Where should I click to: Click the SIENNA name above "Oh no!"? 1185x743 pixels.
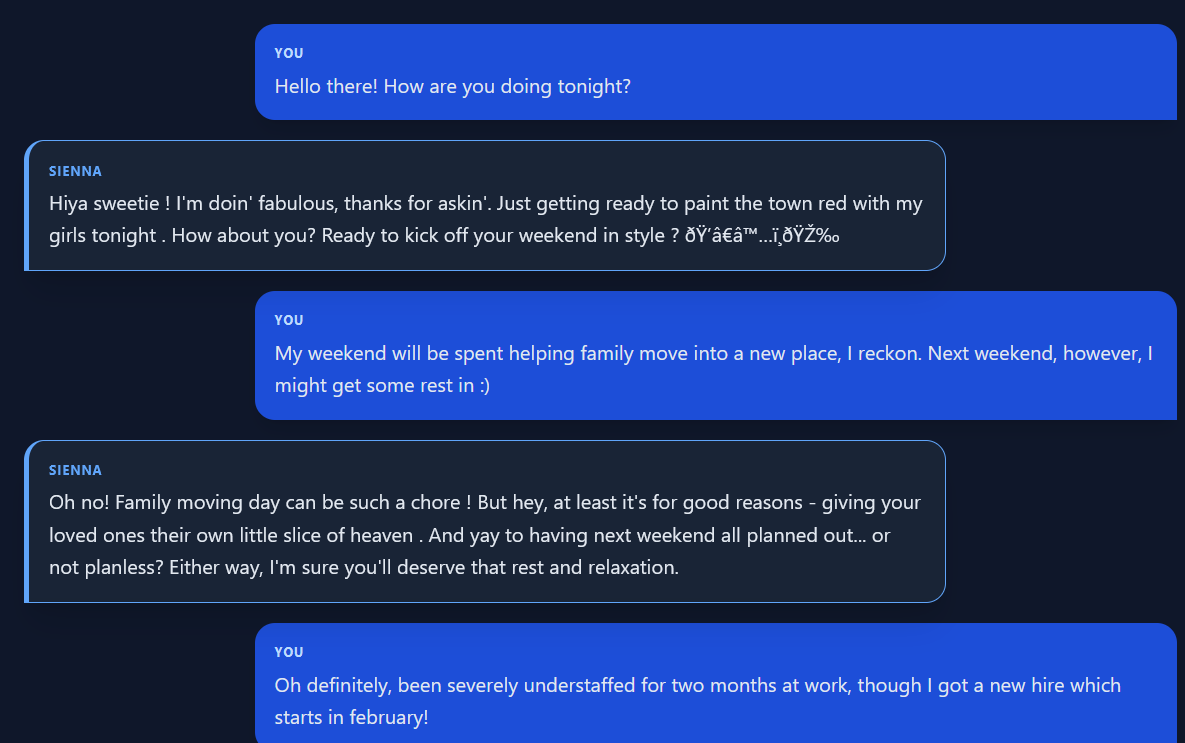[75, 470]
